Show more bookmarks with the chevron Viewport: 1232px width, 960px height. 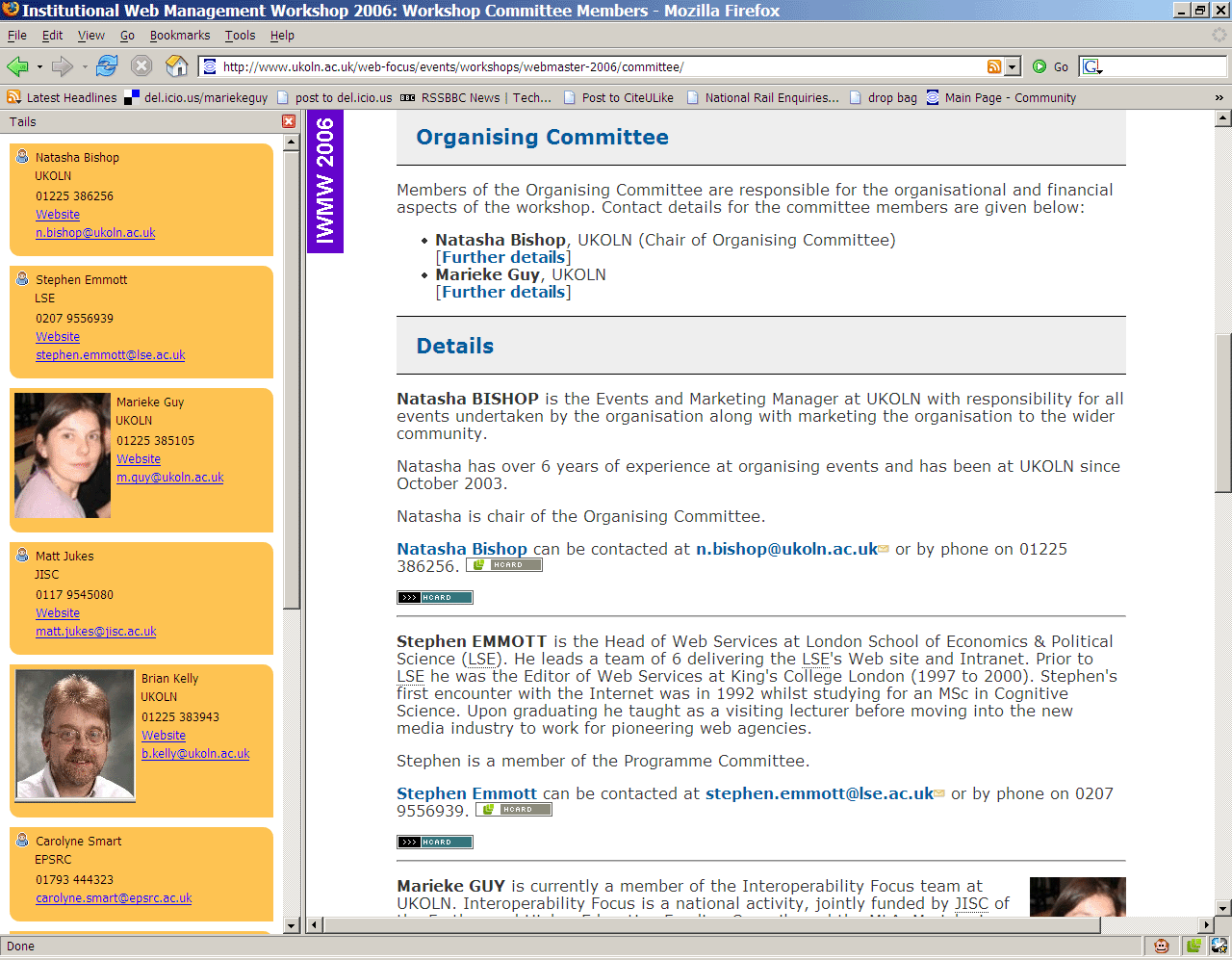pos(1219,97)
